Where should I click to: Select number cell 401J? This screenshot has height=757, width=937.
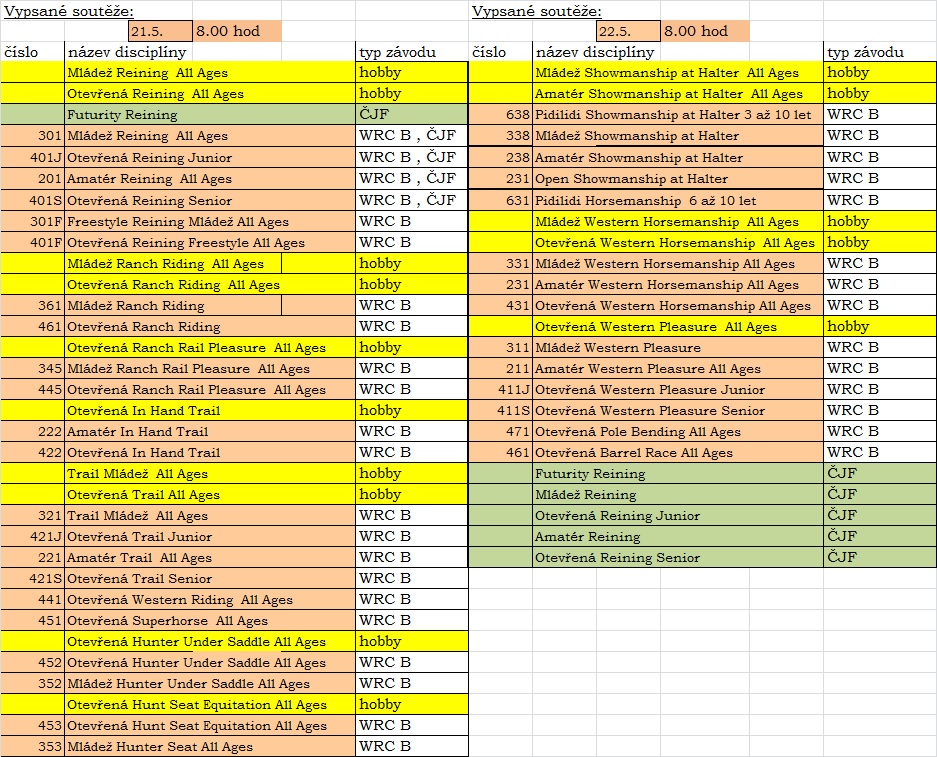(33, 157)
